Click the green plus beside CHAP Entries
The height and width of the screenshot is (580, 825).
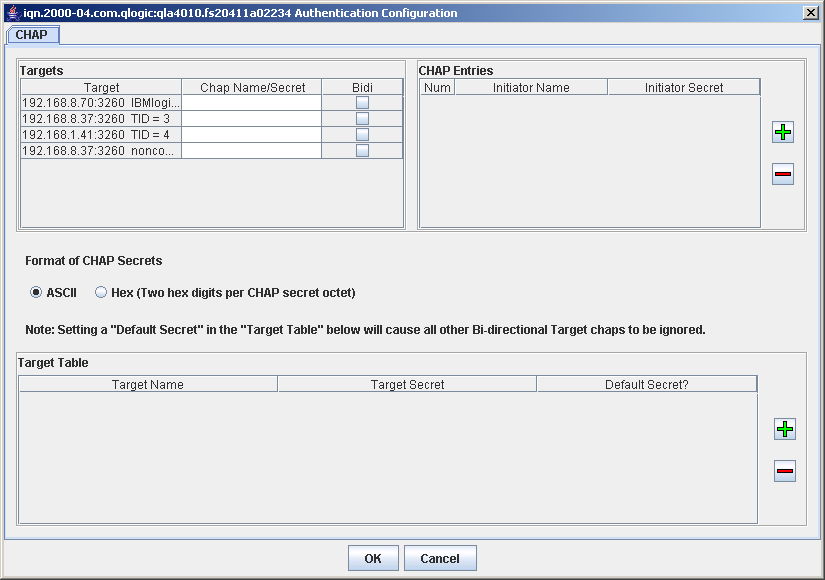pos(783,132)
